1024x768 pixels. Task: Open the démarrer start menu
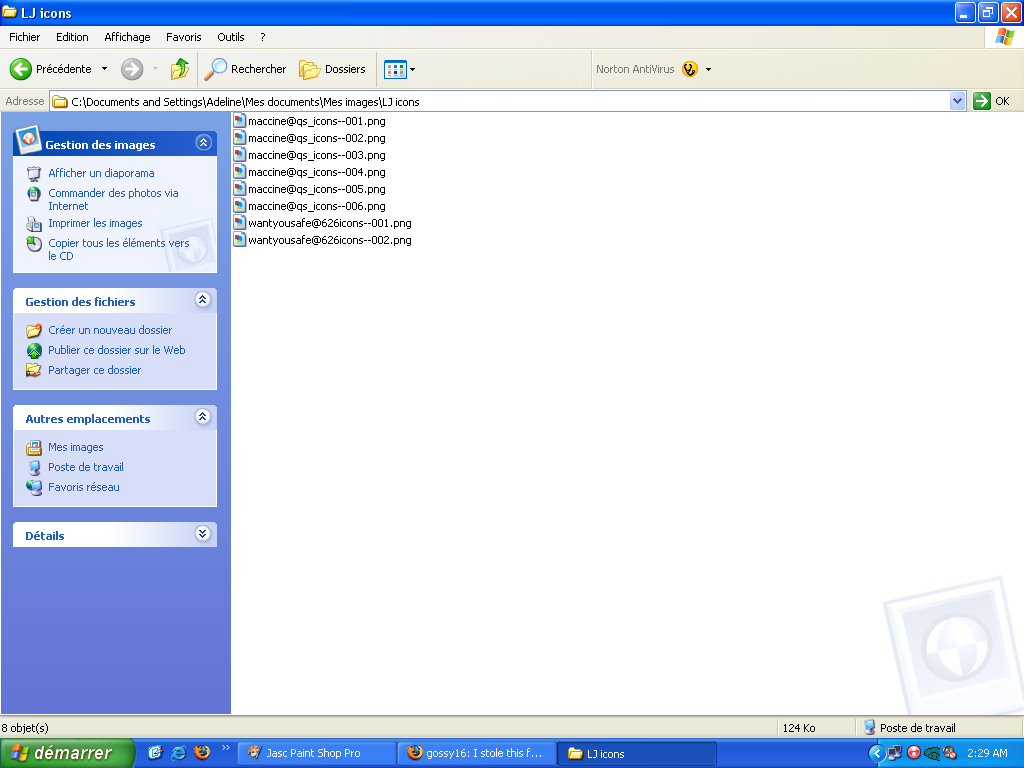tap(67, 753)
